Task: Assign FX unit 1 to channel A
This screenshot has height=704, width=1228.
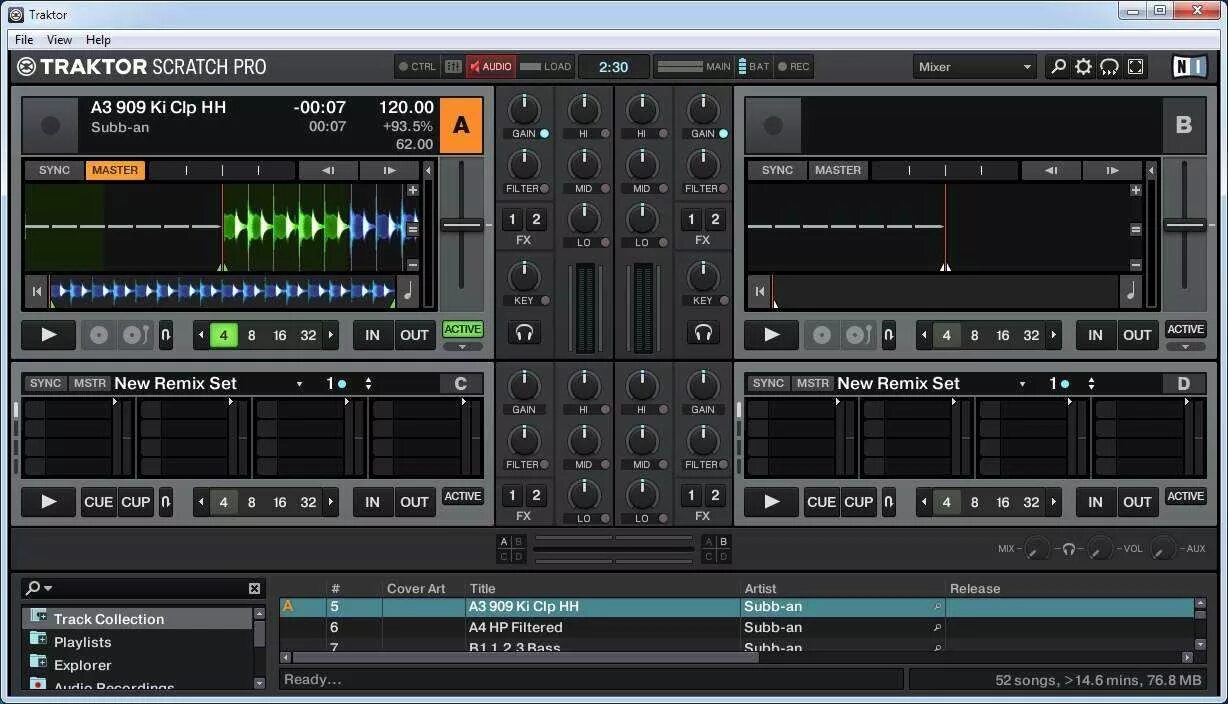Action: [x=513, y=220]
